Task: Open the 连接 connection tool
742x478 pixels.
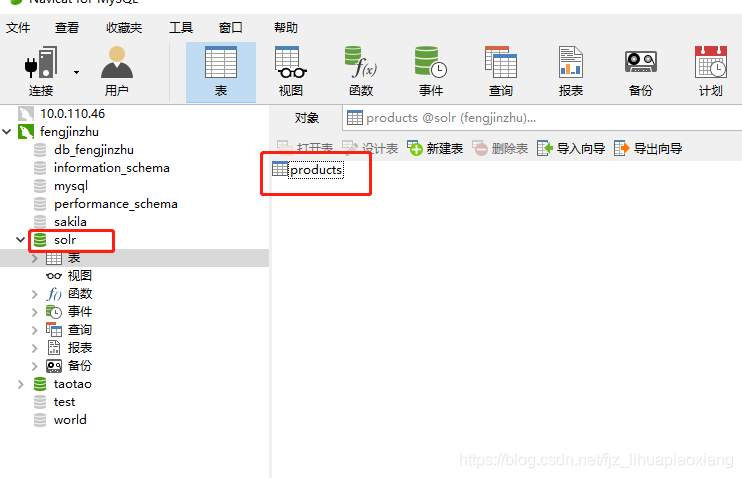Action: [x=41, y=71]
